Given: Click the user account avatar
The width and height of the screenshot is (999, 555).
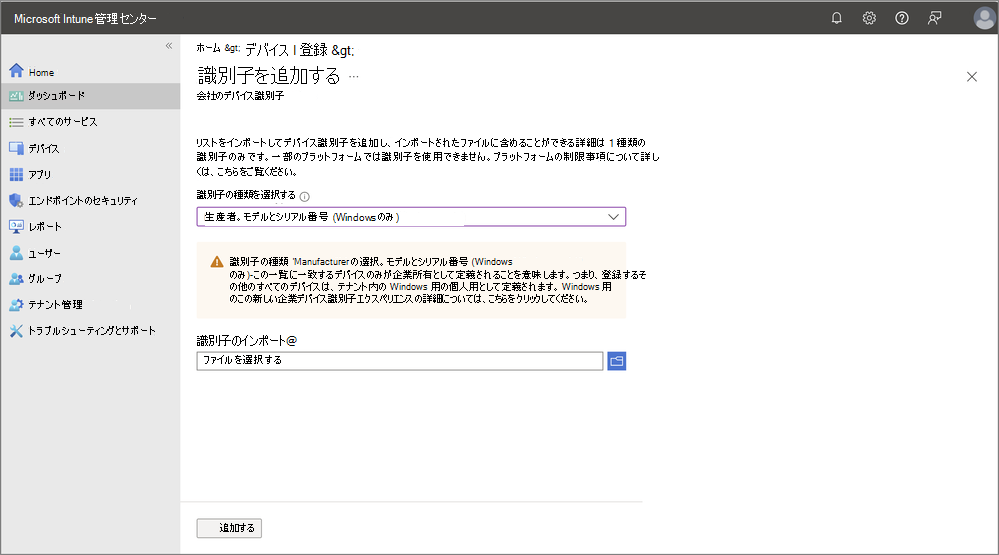Looking at the screenshot, I should pos(983,18).
